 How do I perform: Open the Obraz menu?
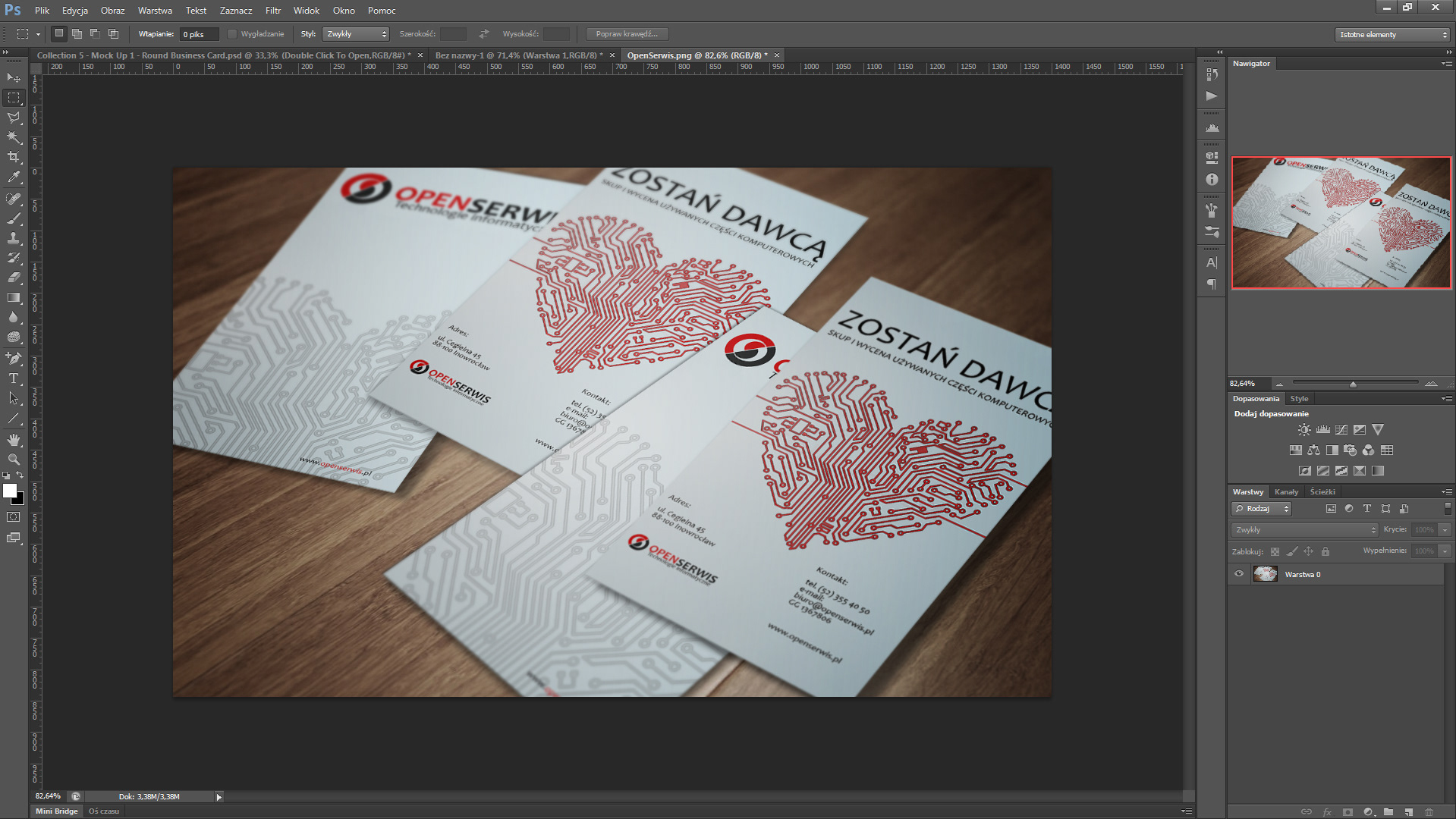(112, 11)
